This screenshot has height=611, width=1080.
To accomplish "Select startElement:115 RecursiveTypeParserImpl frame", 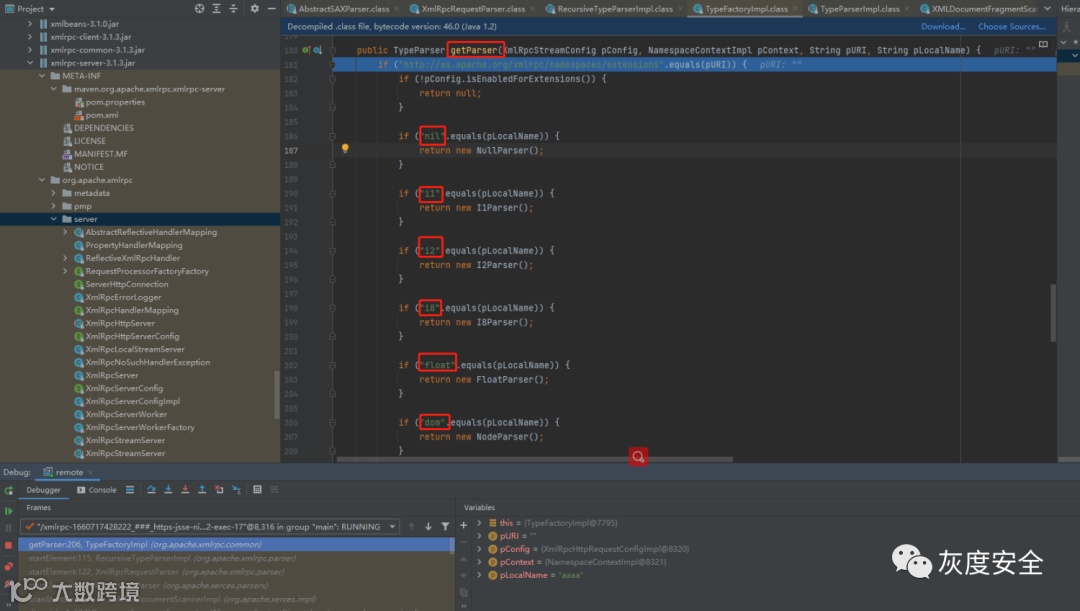I will point(235,558).
